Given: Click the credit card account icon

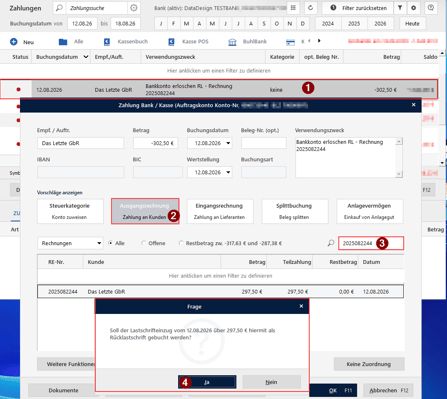Looking at the screenshot, I should coord(290,42).
